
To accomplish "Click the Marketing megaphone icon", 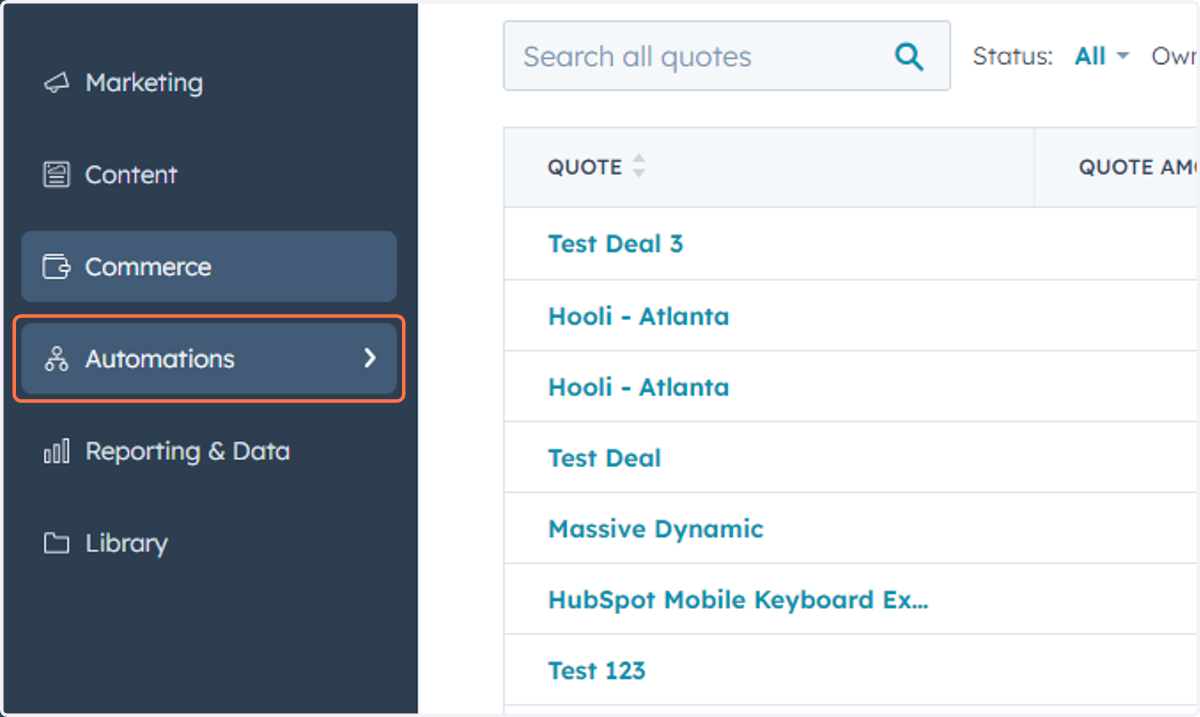I will pyautogui.click(x=56, y=83).
